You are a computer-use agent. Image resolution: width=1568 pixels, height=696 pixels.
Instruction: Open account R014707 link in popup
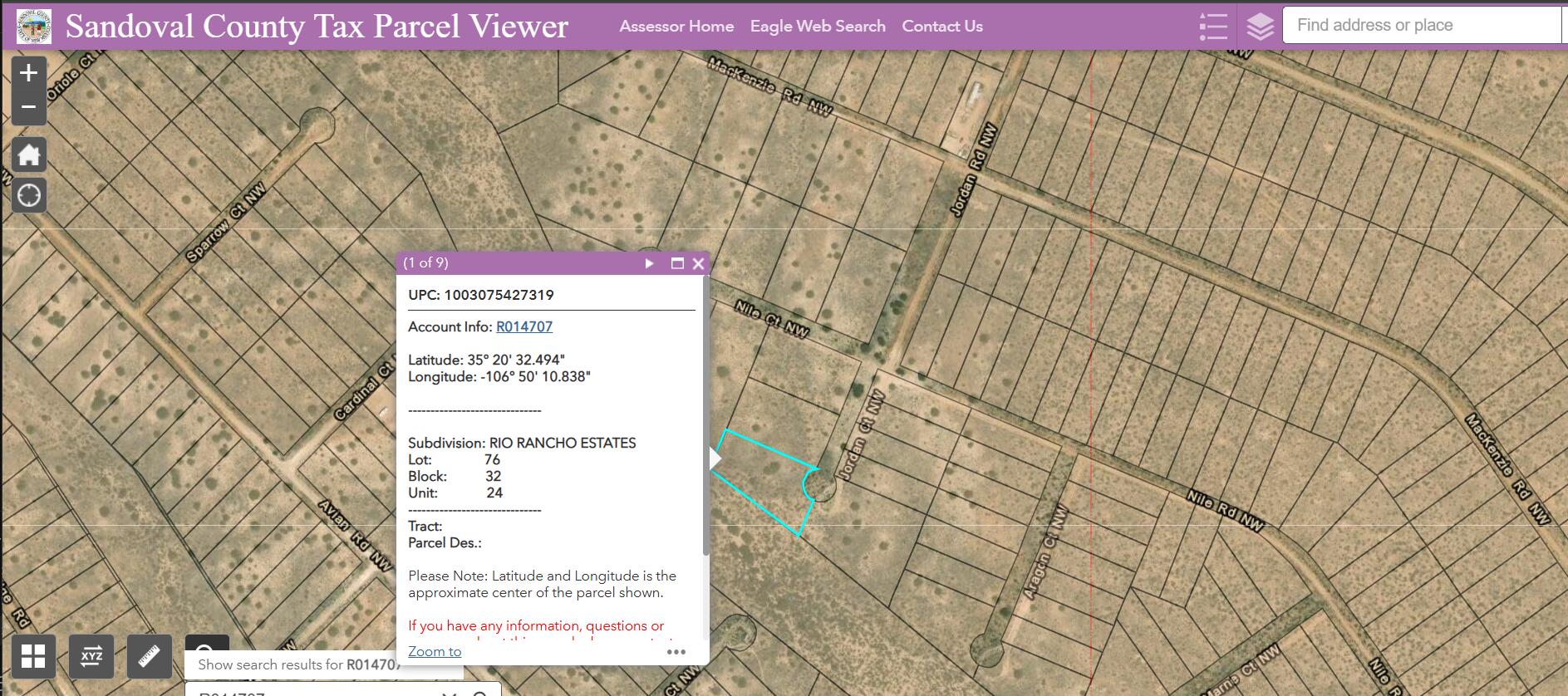click(x=524, y=326)
